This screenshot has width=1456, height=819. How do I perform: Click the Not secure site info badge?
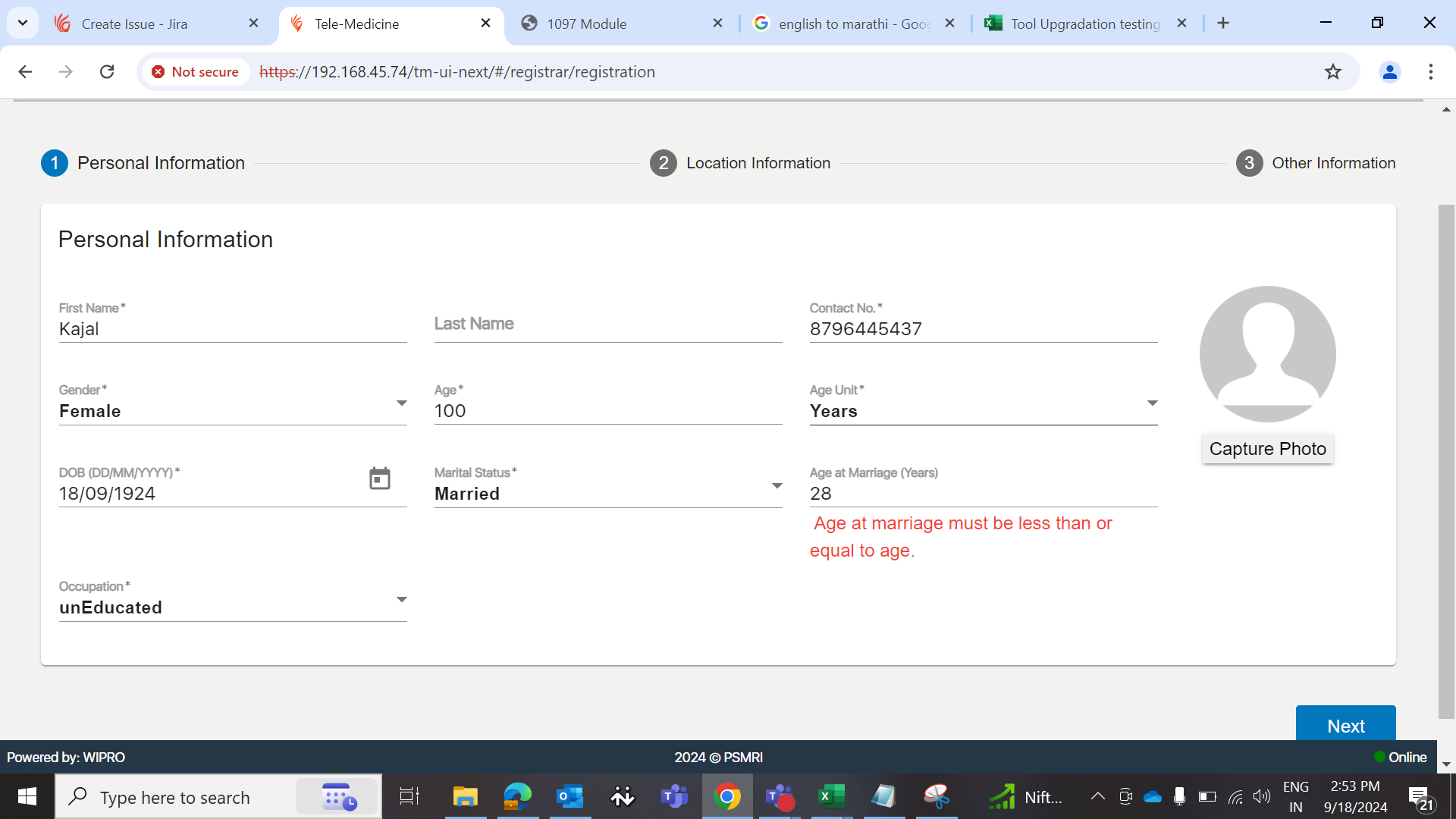pos(196,71)
